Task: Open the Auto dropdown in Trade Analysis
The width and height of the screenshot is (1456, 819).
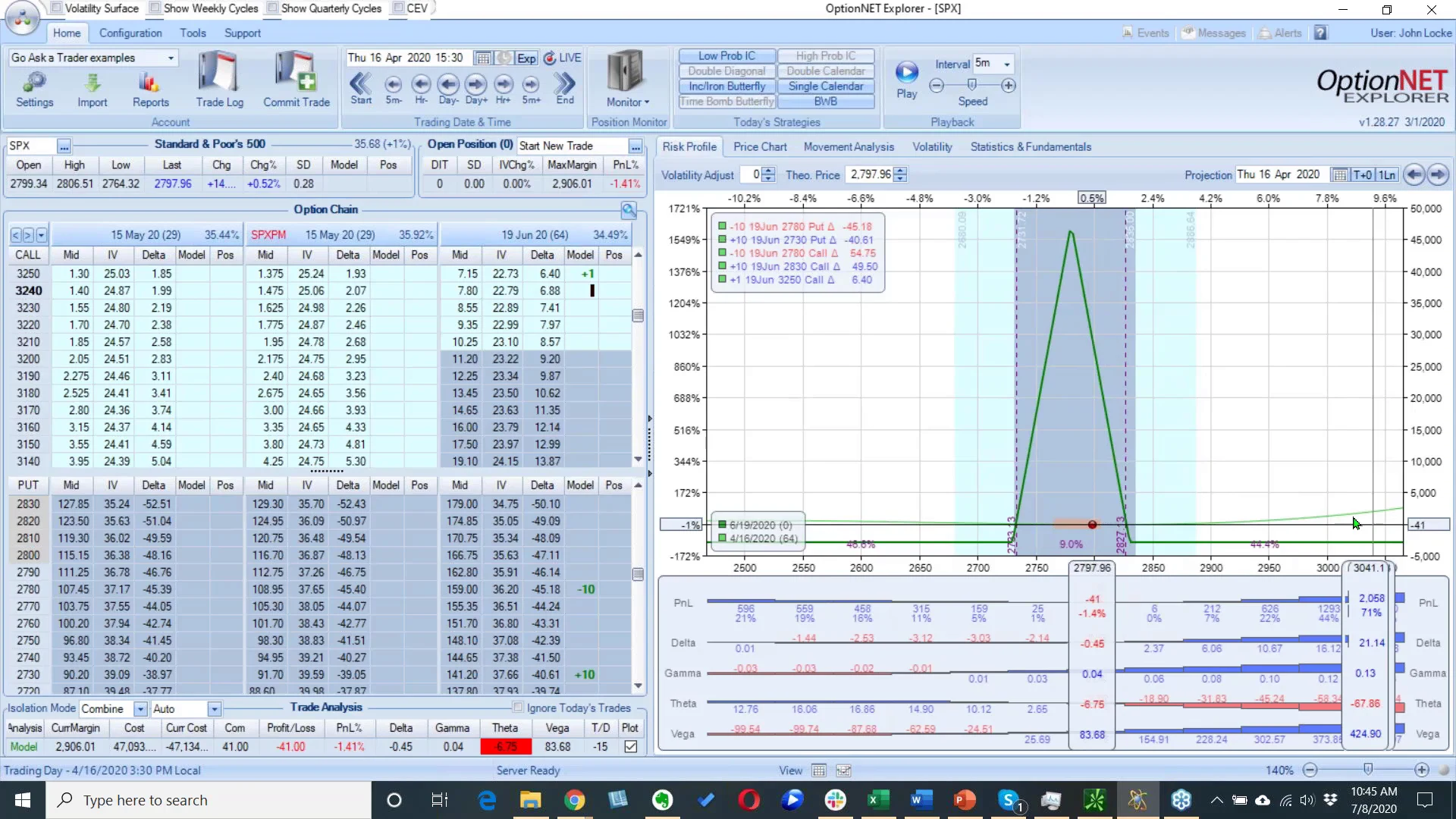Action: click(x=215, y=709)
